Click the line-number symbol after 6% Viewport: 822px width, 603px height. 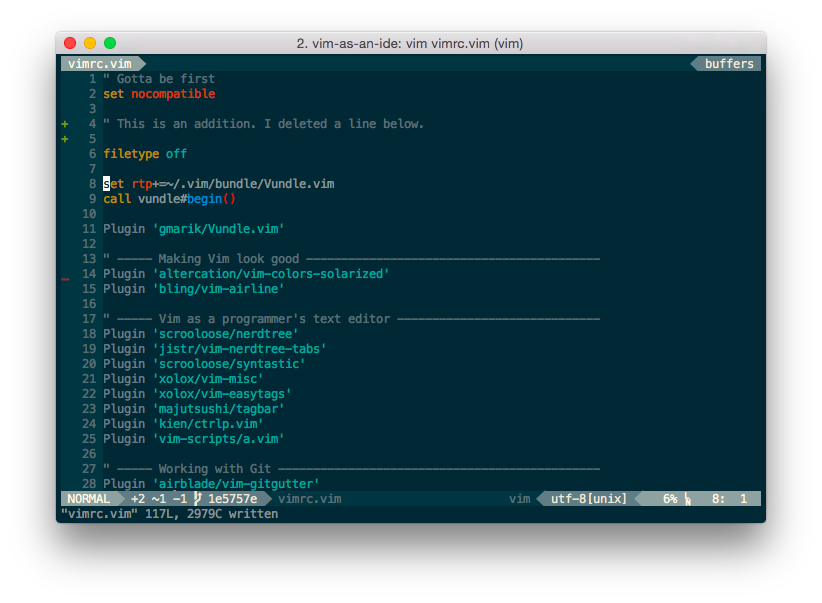pyautogui.click(x=688, y=499)
